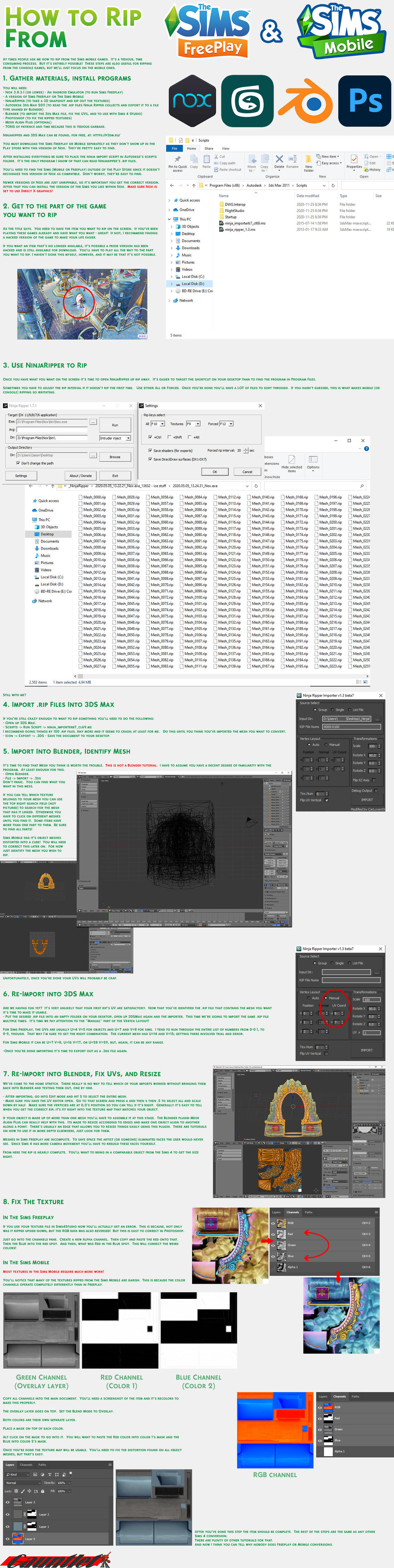The width and height of the screenshot is (394, 1568).
Task: Select the Home ribbon tab in Scripts Explorer
Action: 191,148
